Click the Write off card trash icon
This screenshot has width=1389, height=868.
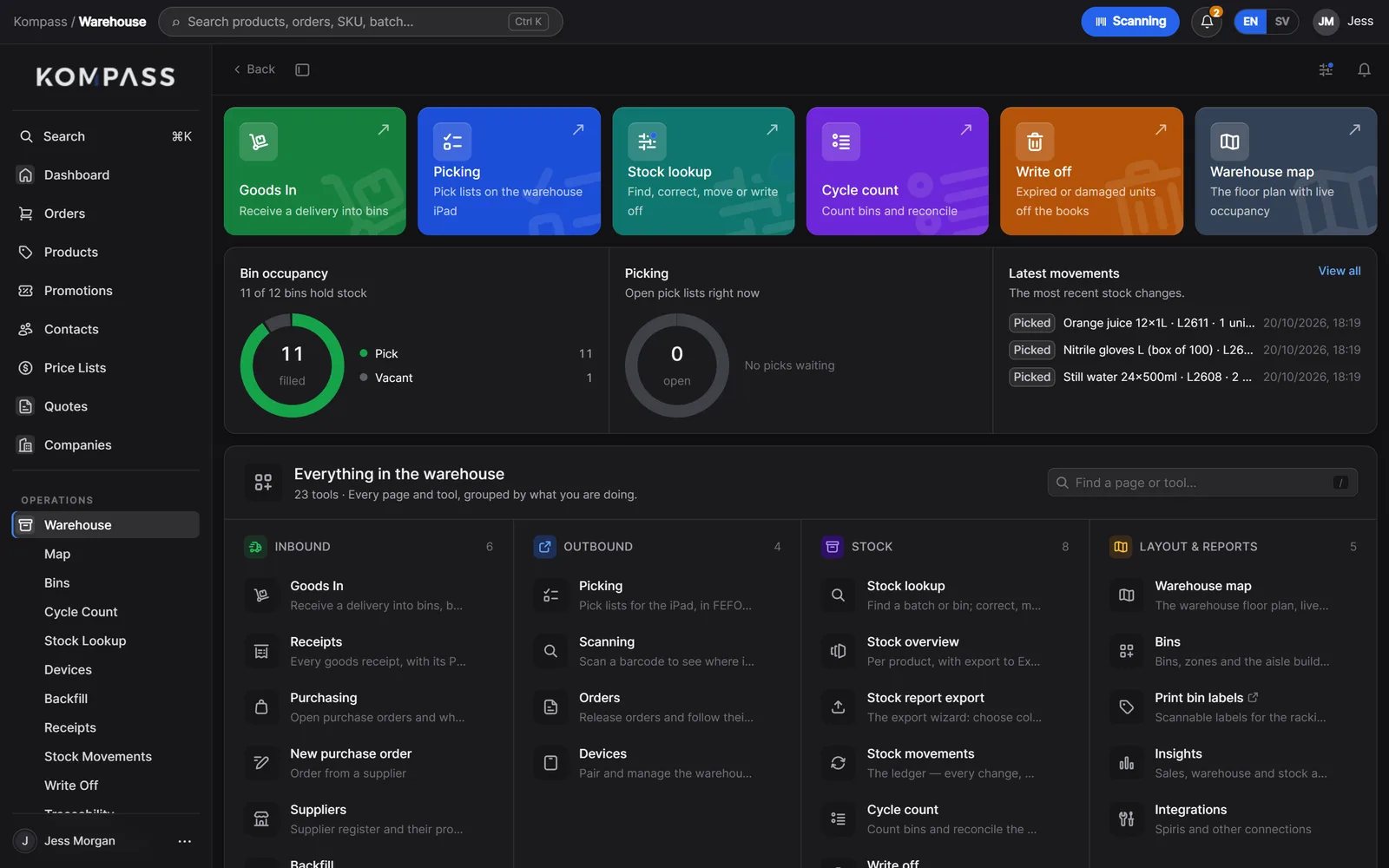pyautogui.click(x=1035, y=141)
